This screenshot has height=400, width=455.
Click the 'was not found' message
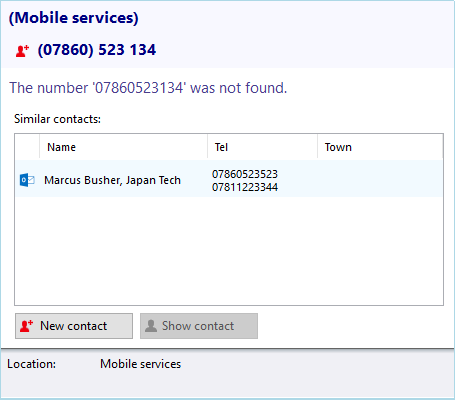point(148,88)
